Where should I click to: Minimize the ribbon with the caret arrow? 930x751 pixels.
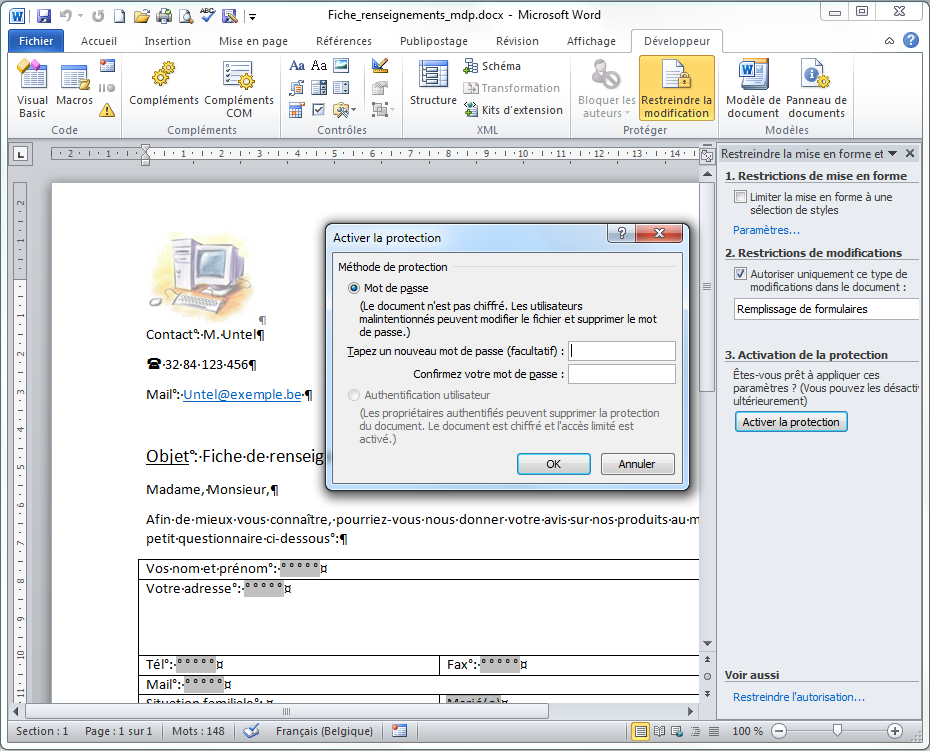(889, 41)
